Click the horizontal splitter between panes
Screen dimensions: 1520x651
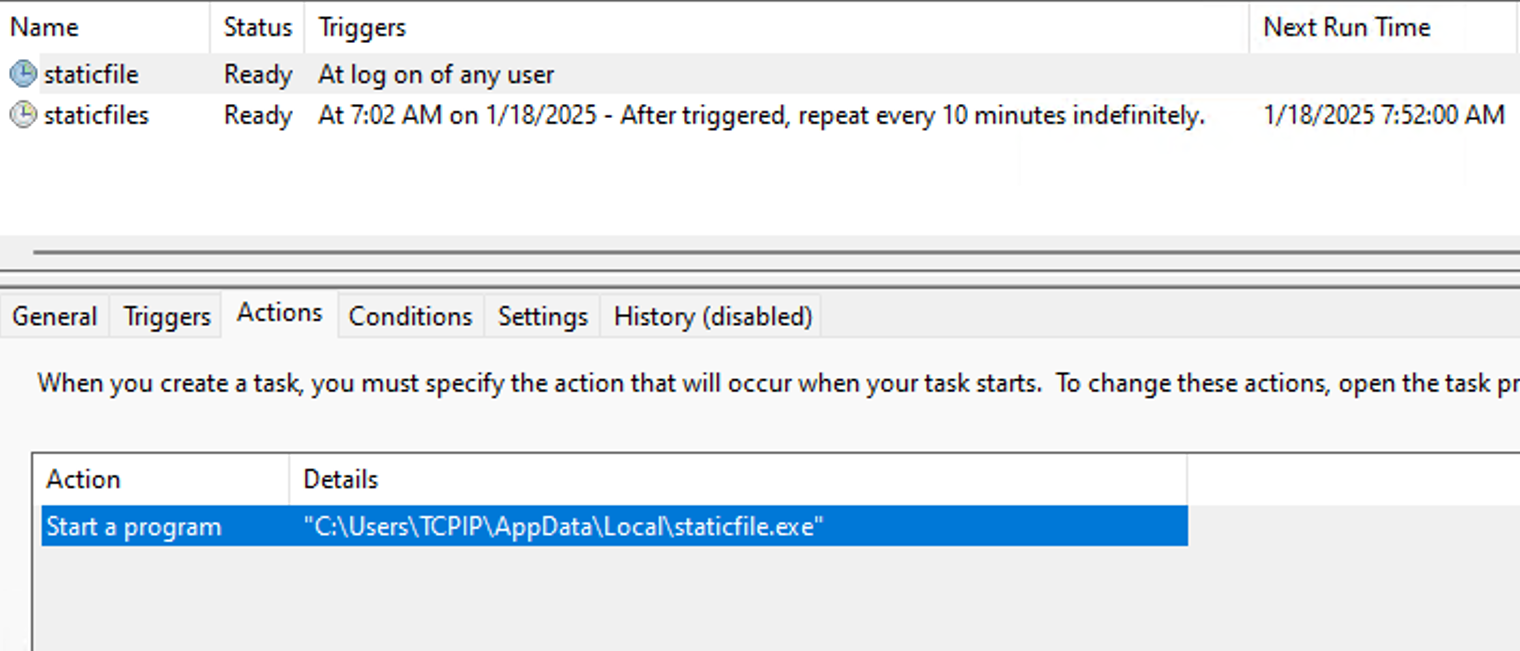tap(760, 249)
